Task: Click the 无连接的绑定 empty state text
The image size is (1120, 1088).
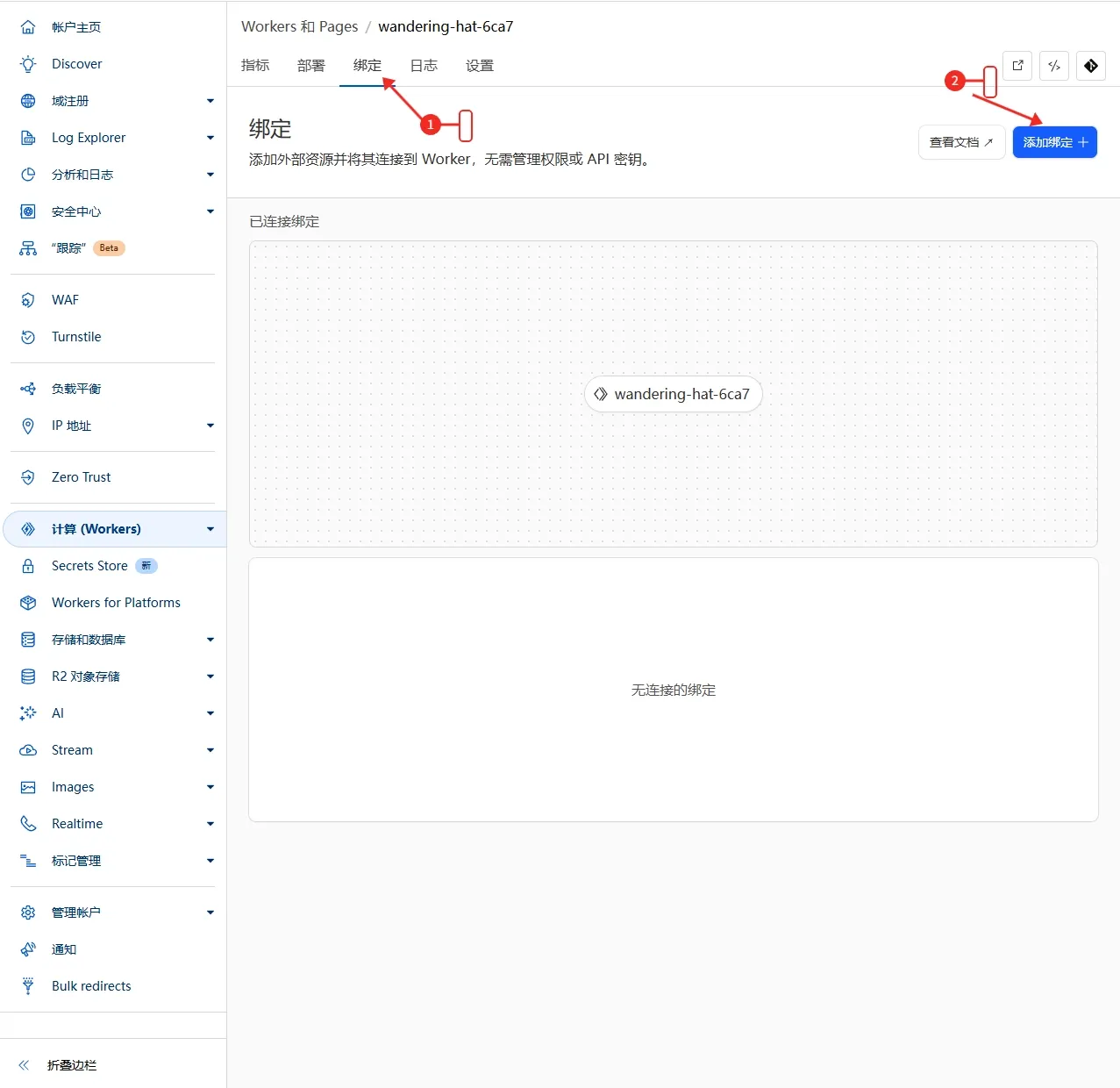Action: tap(674, 691)
